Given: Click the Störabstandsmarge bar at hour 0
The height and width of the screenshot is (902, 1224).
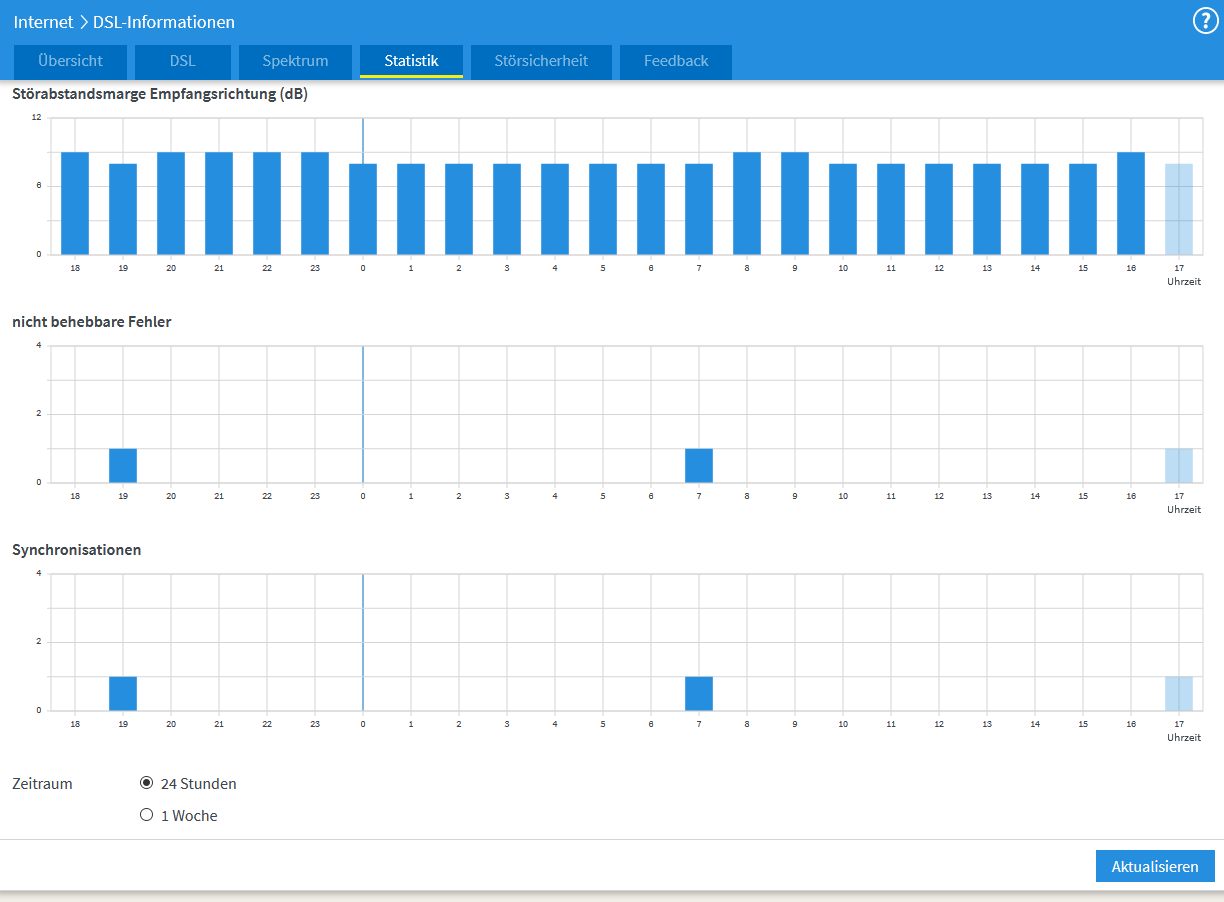Looking at the screenshot, I should [x=363, y=209].
